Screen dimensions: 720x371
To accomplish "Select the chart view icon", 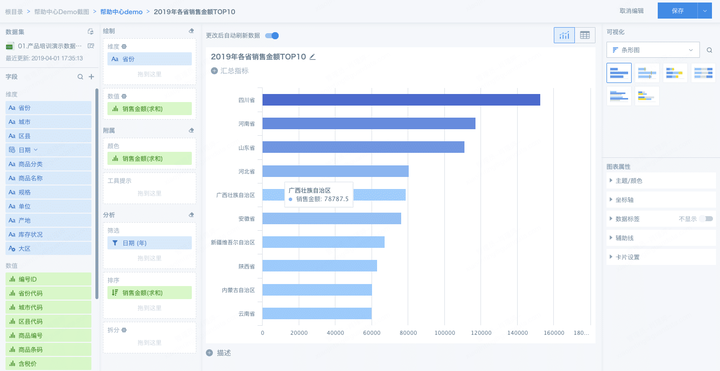I will tap(564, 35).
